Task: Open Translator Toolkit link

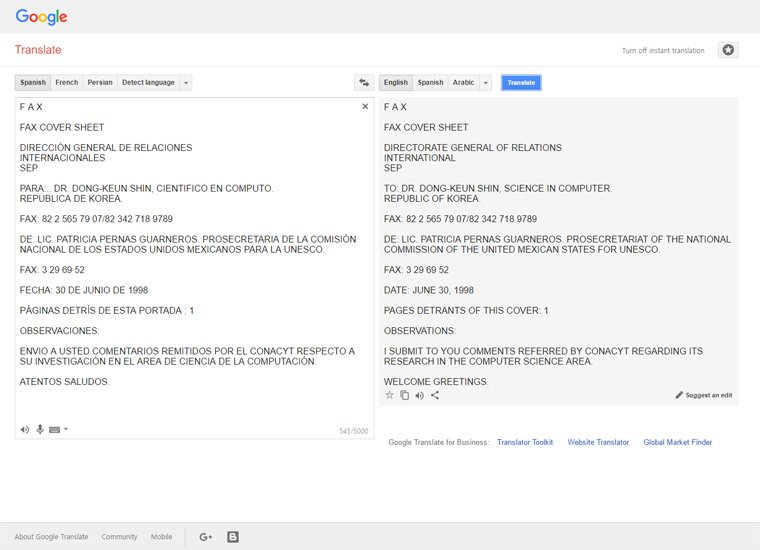Action: tap(525, 442)
